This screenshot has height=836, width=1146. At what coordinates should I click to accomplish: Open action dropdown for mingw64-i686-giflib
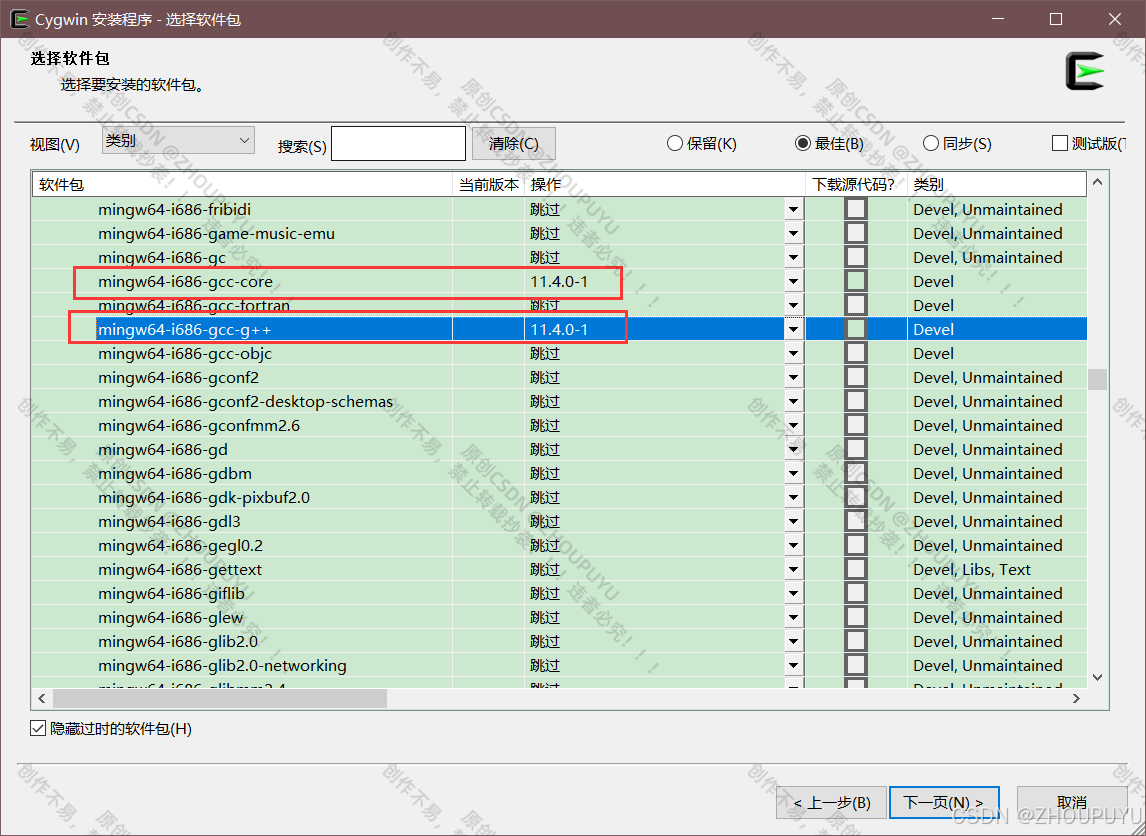pyautogui.click(x=794, y=593)
